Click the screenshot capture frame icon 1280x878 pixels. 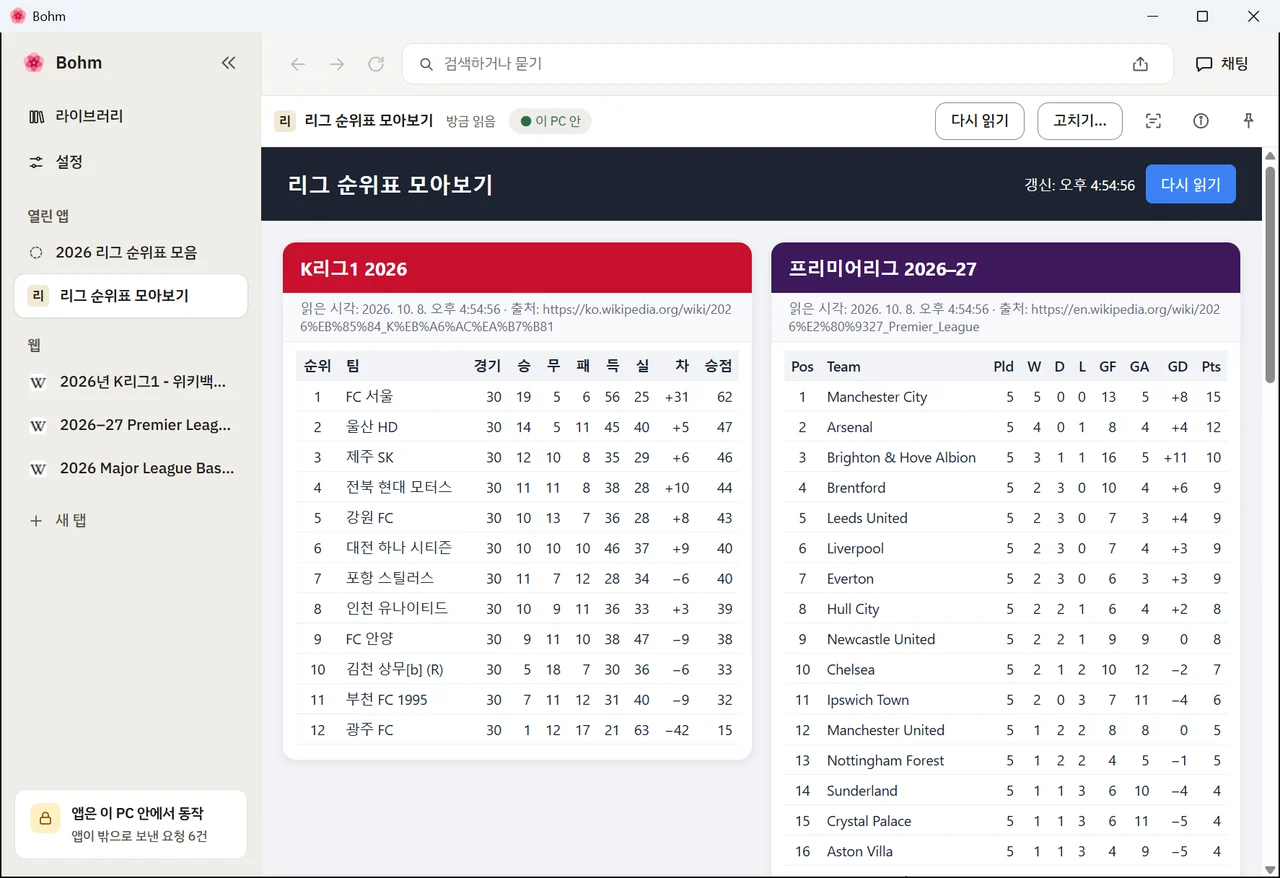point(1153,121)
